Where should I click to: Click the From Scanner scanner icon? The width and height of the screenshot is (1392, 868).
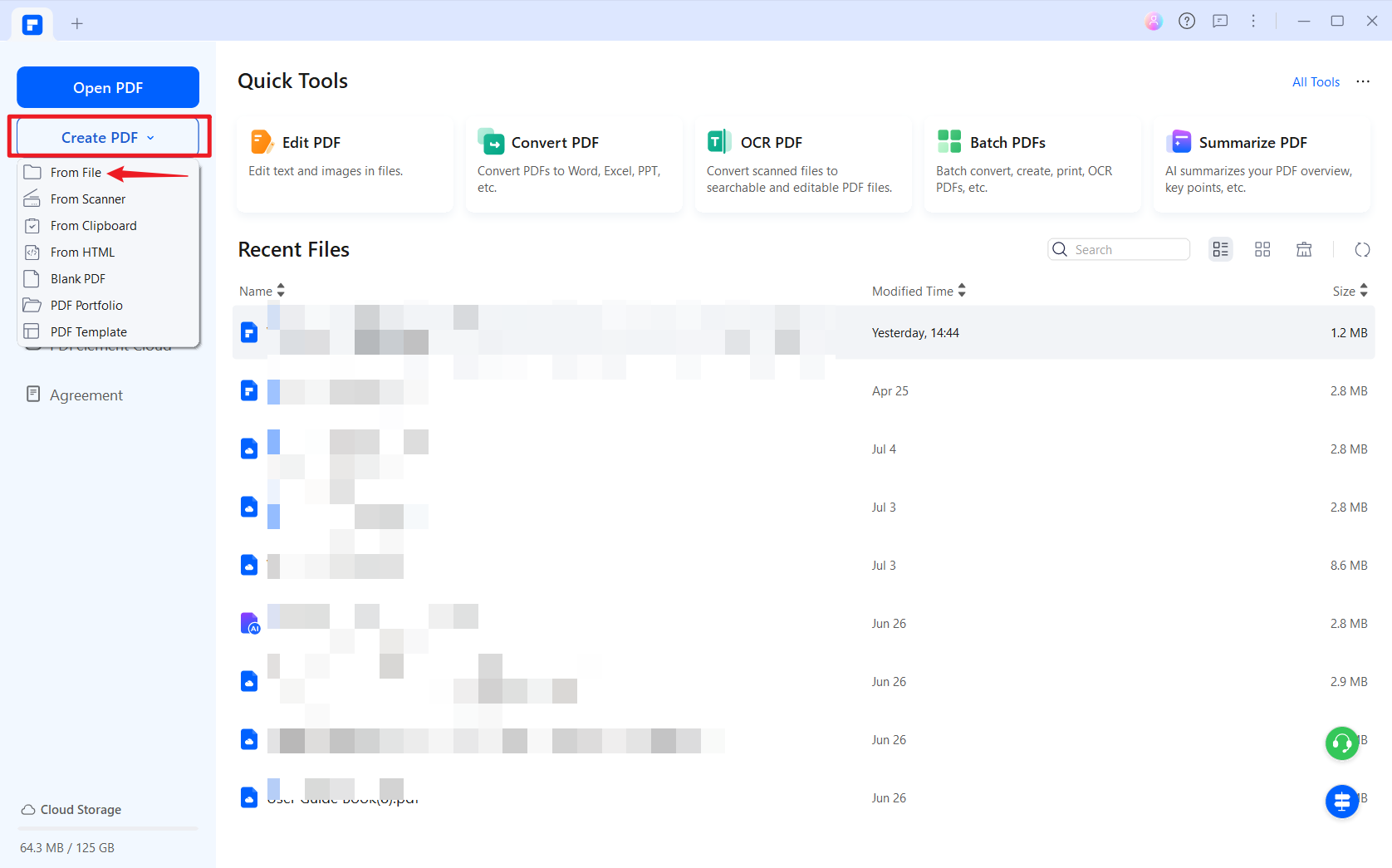pos(32,199)
